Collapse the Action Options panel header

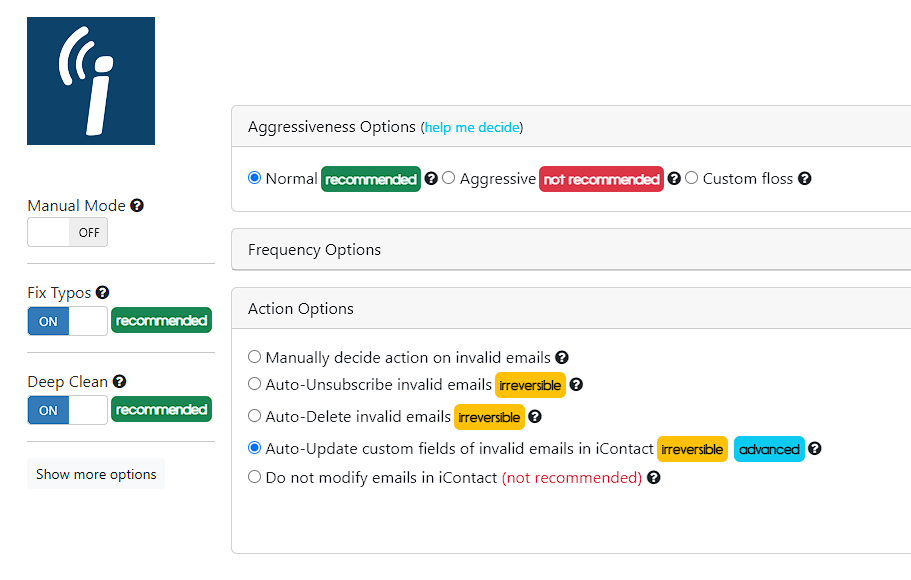click(571, 309)
